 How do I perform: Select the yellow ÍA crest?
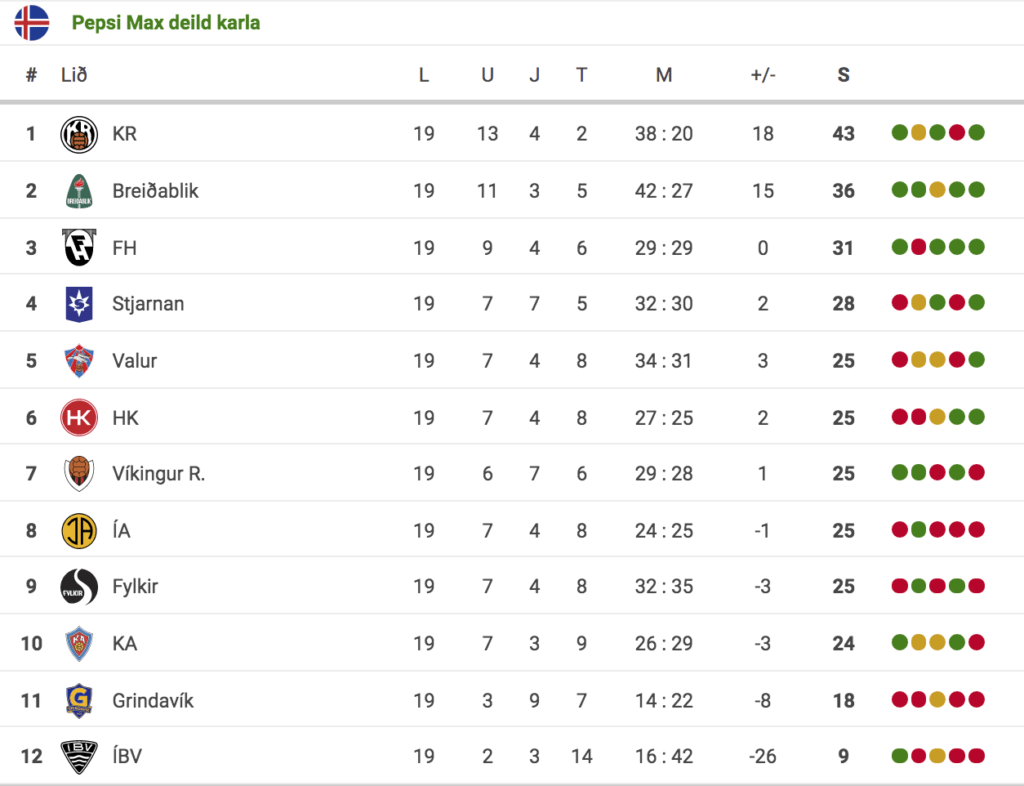[79, 531]
